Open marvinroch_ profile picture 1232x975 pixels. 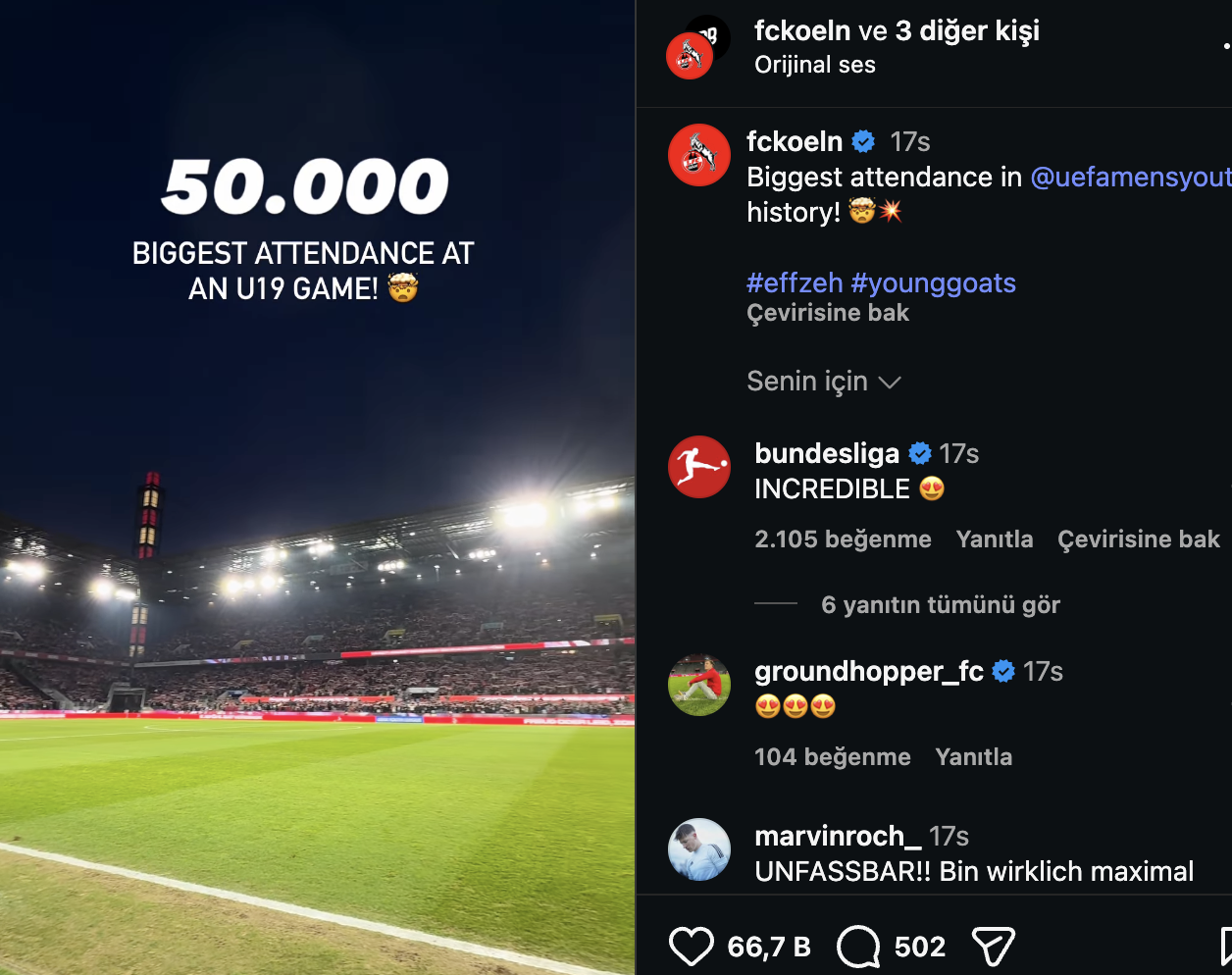tap(699, 849)
